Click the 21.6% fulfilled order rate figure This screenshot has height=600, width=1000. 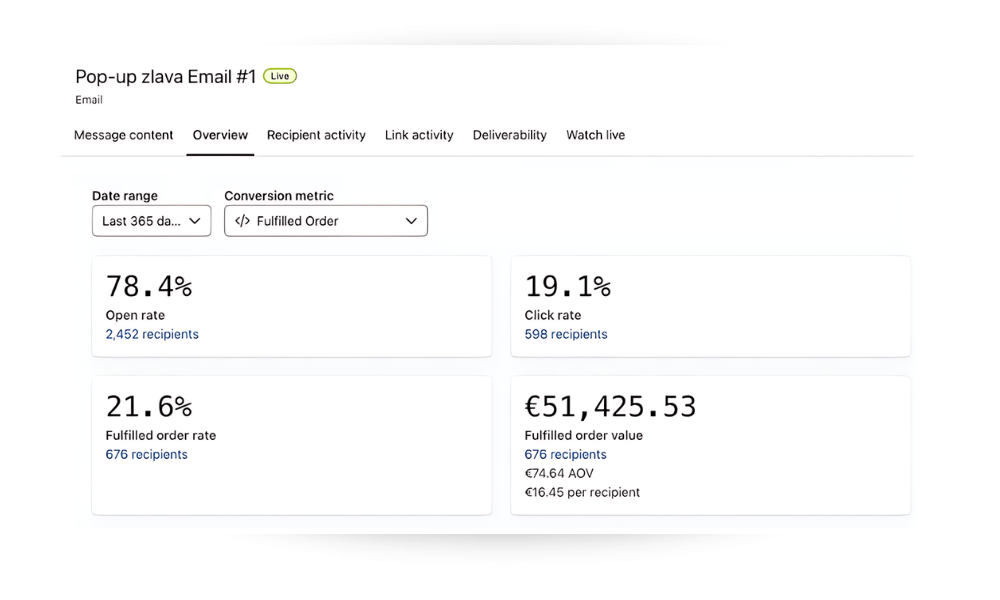pos(148,407)
